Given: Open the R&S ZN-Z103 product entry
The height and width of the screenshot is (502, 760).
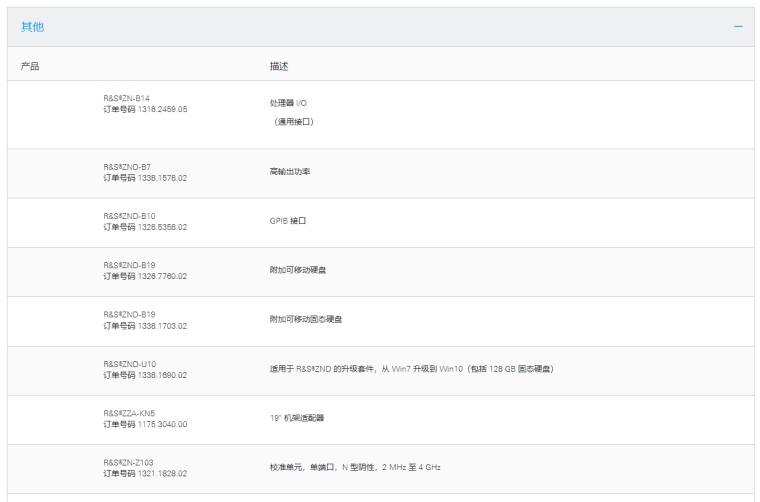Looking at the screenshot, I should coord(129,462).
